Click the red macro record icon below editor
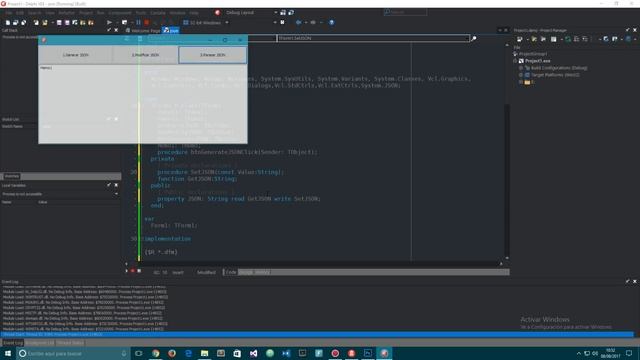640x360 pixels. click(133, 271)
